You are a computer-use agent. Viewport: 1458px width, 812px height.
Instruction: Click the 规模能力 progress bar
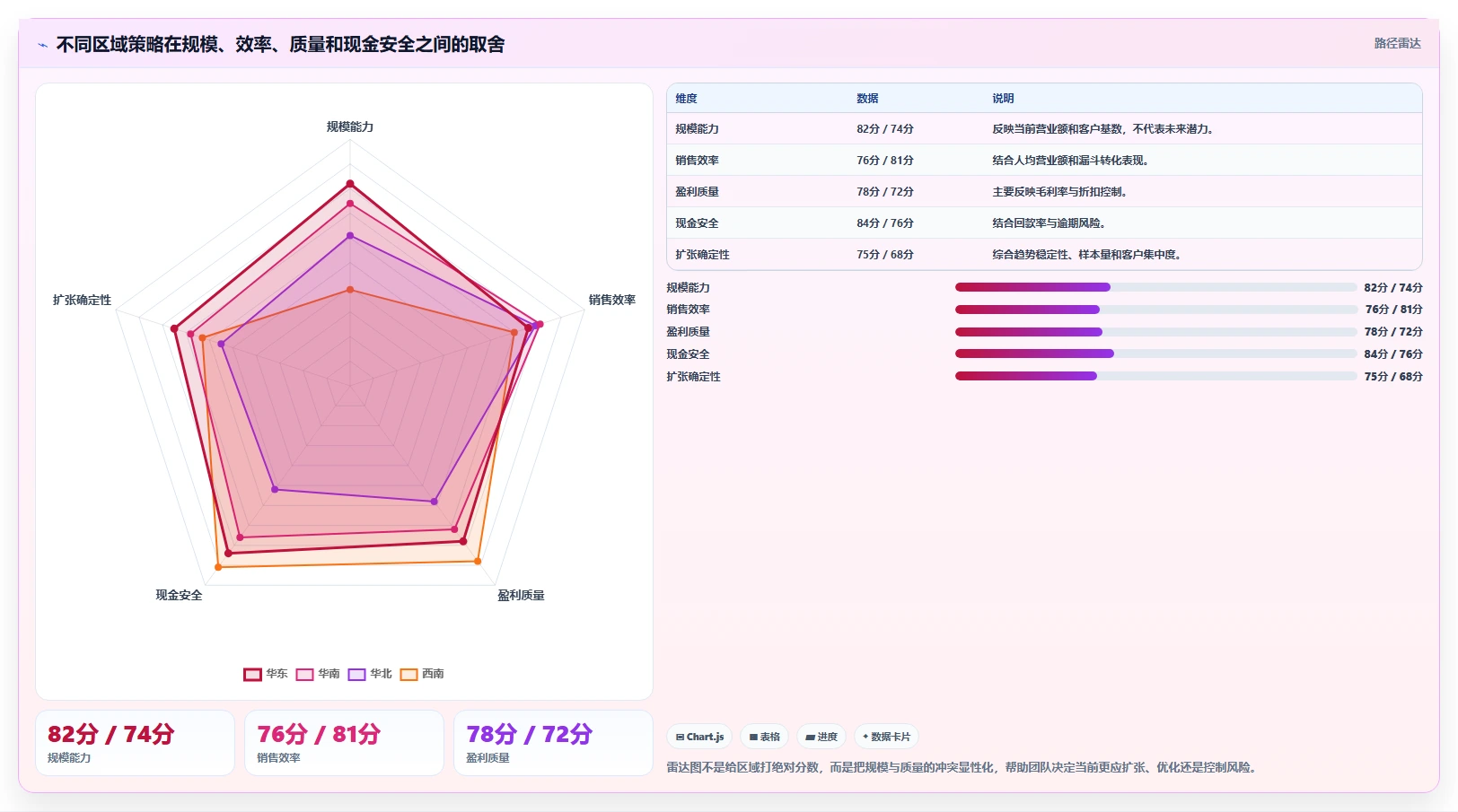(1155, 287)
